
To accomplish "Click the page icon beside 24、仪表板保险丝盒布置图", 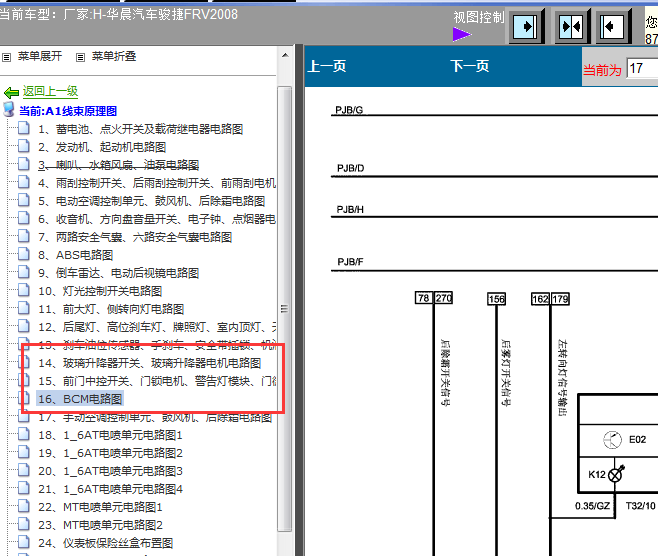I will click(x=24, y=542).
